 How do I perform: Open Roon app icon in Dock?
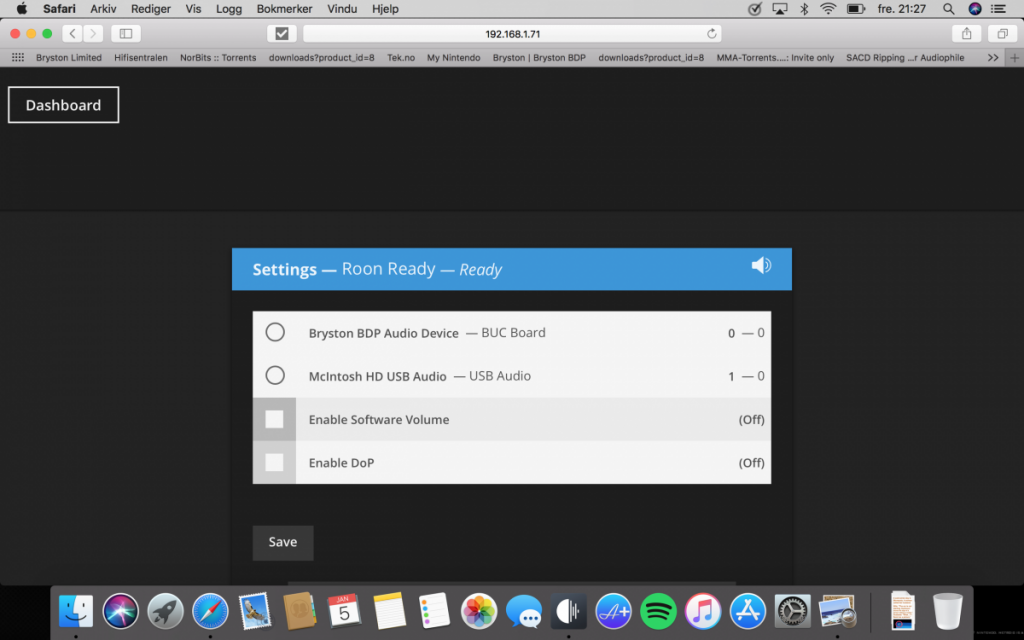pyautogui.click(x=568, y=611)
